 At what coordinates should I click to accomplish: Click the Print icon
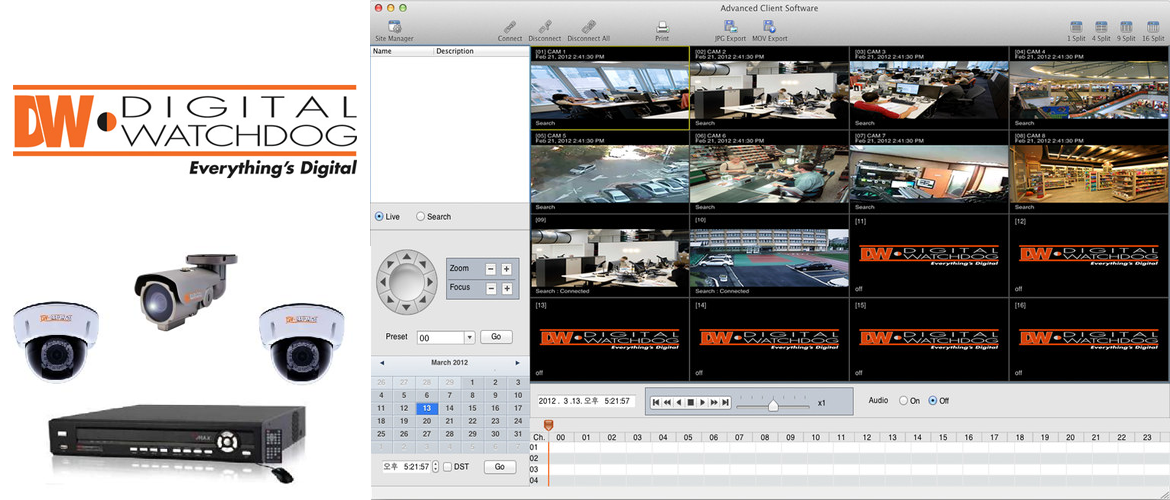[662, 27]
